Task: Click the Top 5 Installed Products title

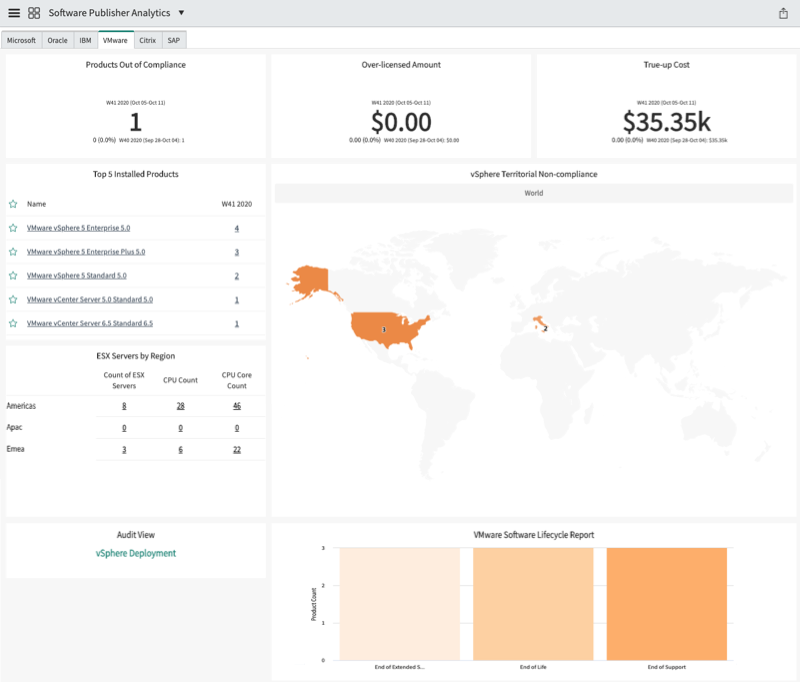Action: (x=136, y=174)
